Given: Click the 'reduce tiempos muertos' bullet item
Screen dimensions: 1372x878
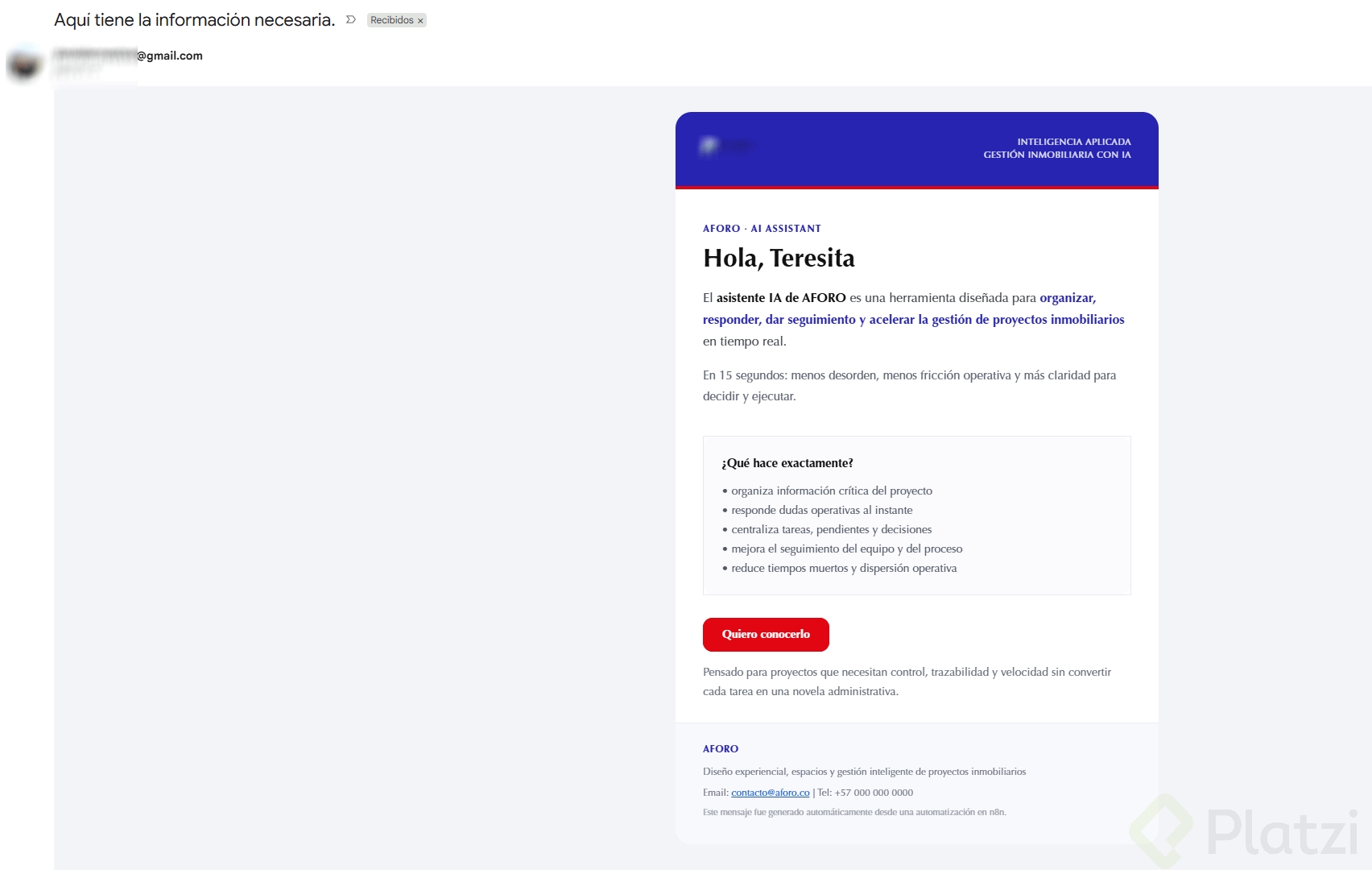Looking at the screenshot, I should coord(843,568).
